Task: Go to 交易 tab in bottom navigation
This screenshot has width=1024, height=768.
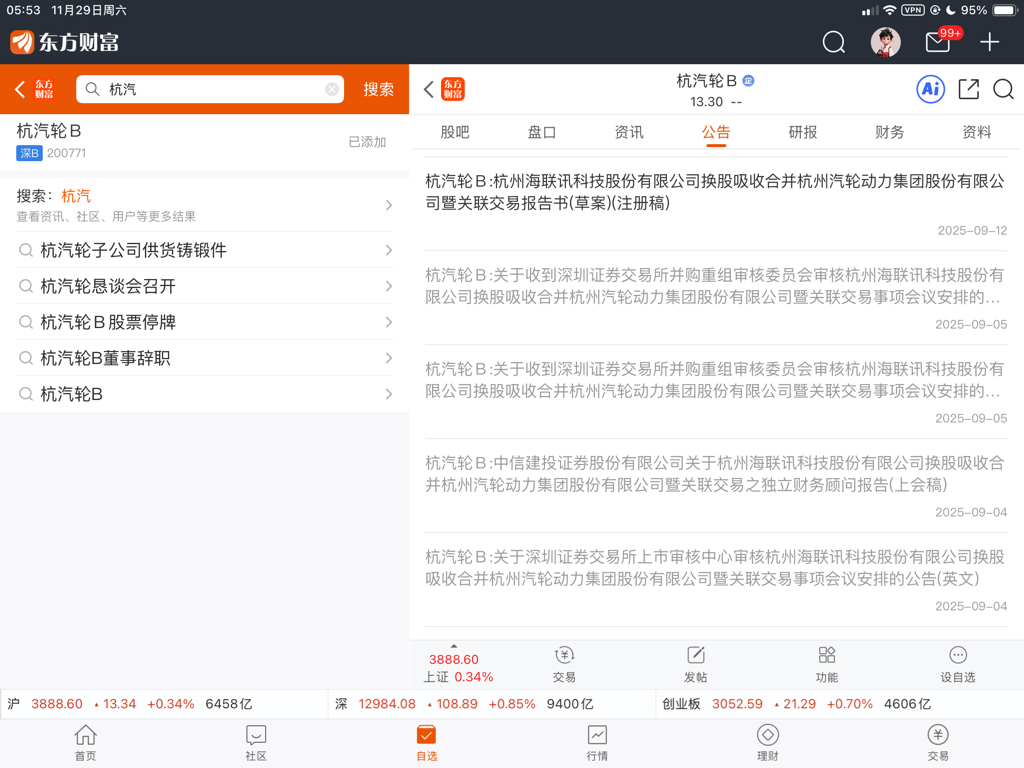Action: 938,743
